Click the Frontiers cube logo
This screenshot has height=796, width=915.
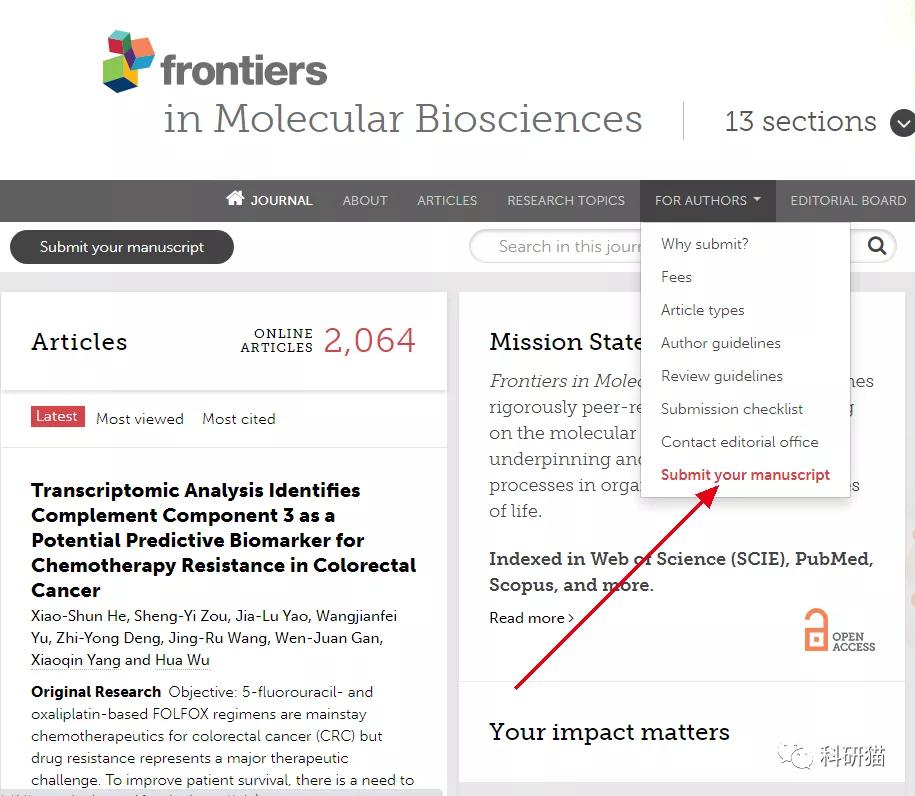point(129,61)
